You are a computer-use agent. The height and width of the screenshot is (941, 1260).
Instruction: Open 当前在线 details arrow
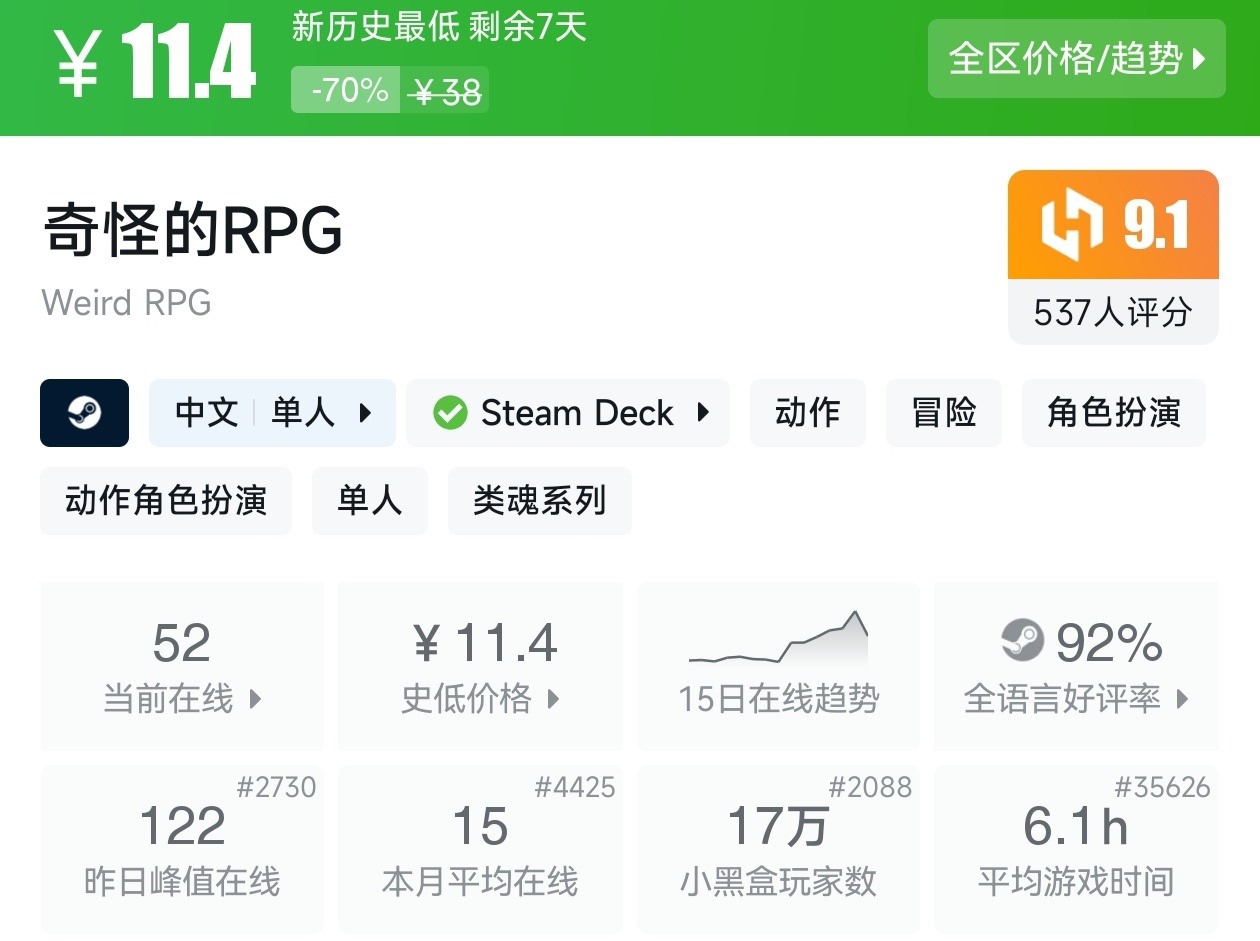click(255, 699)
